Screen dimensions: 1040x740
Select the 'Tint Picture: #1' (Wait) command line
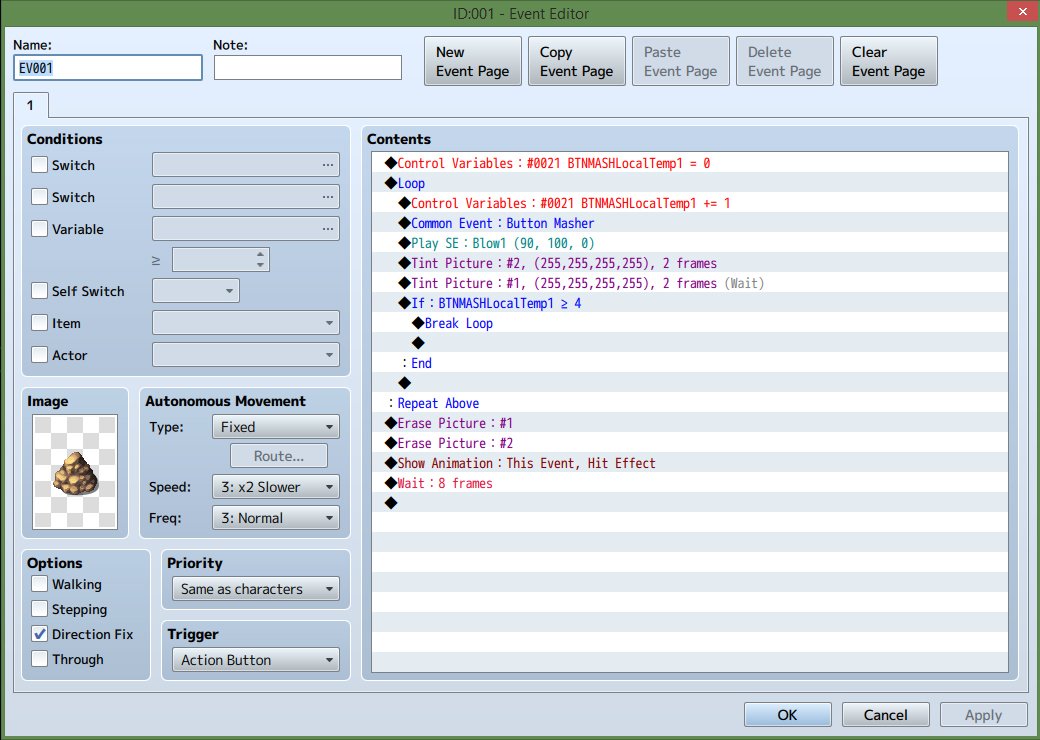(x=690, y=283)
